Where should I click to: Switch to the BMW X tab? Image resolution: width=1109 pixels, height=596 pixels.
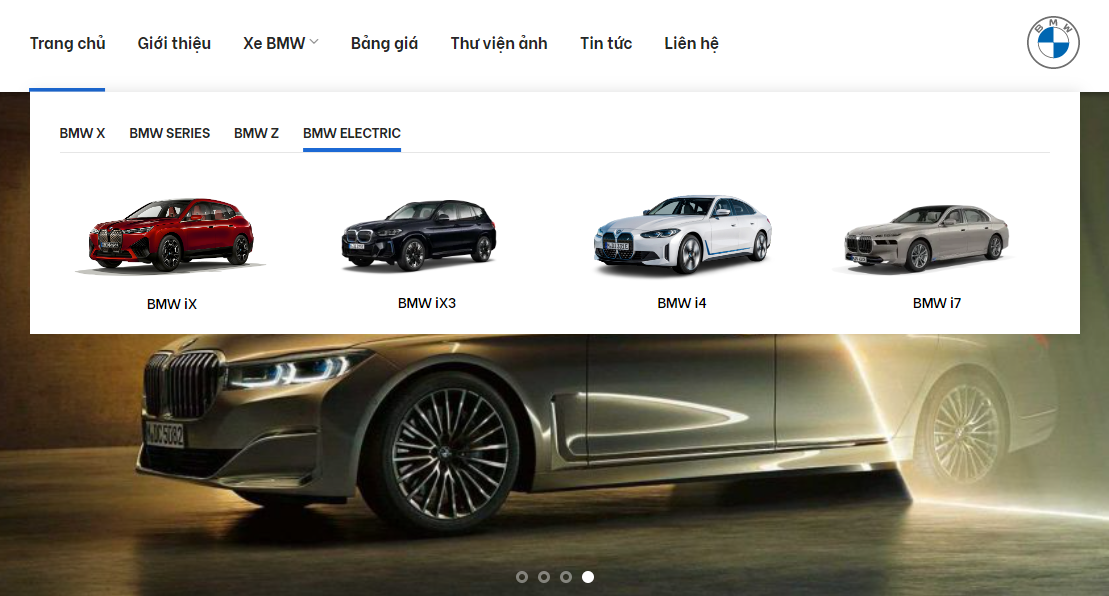[82, 133]
